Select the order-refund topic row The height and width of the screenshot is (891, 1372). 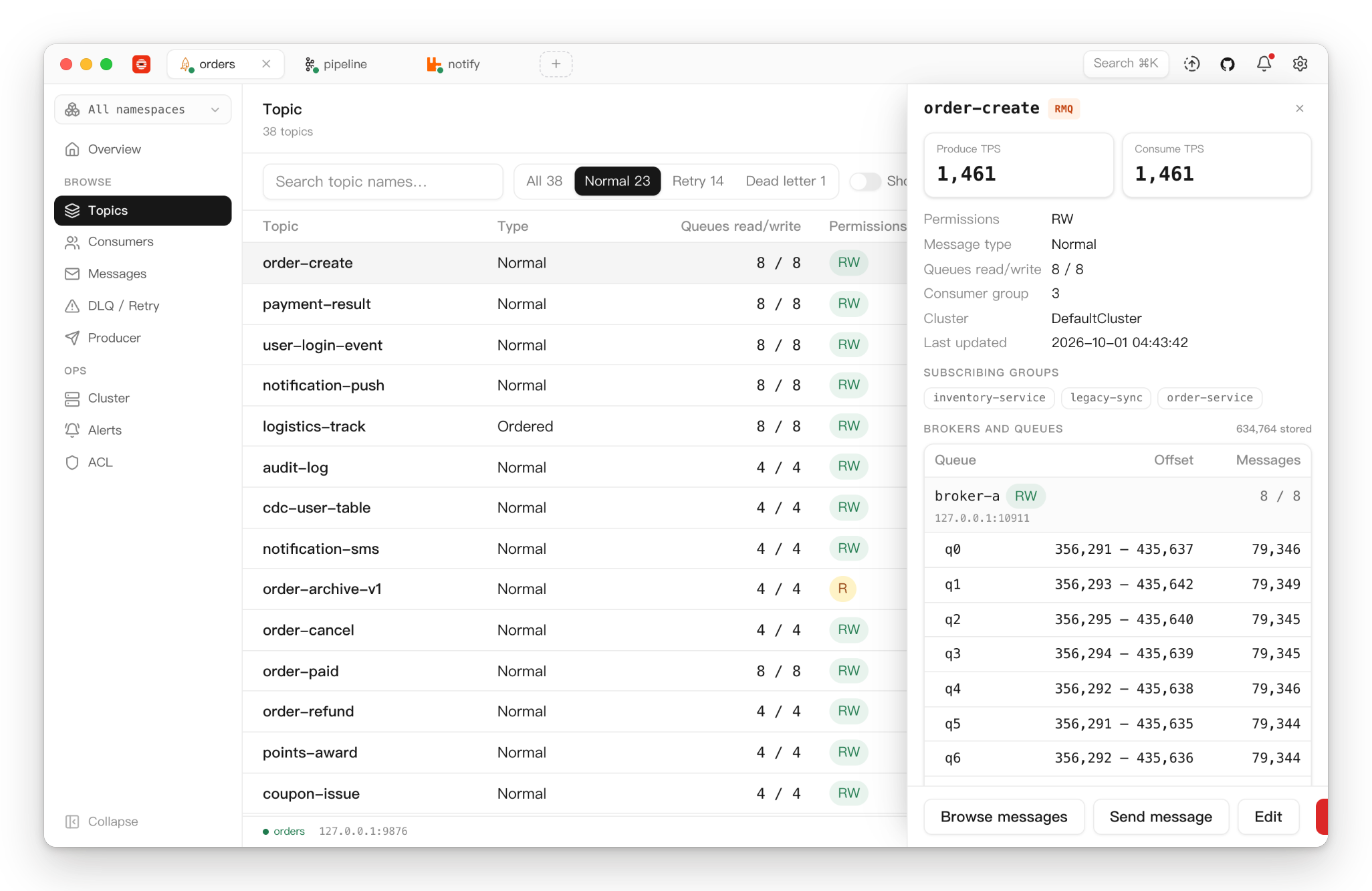575,712
